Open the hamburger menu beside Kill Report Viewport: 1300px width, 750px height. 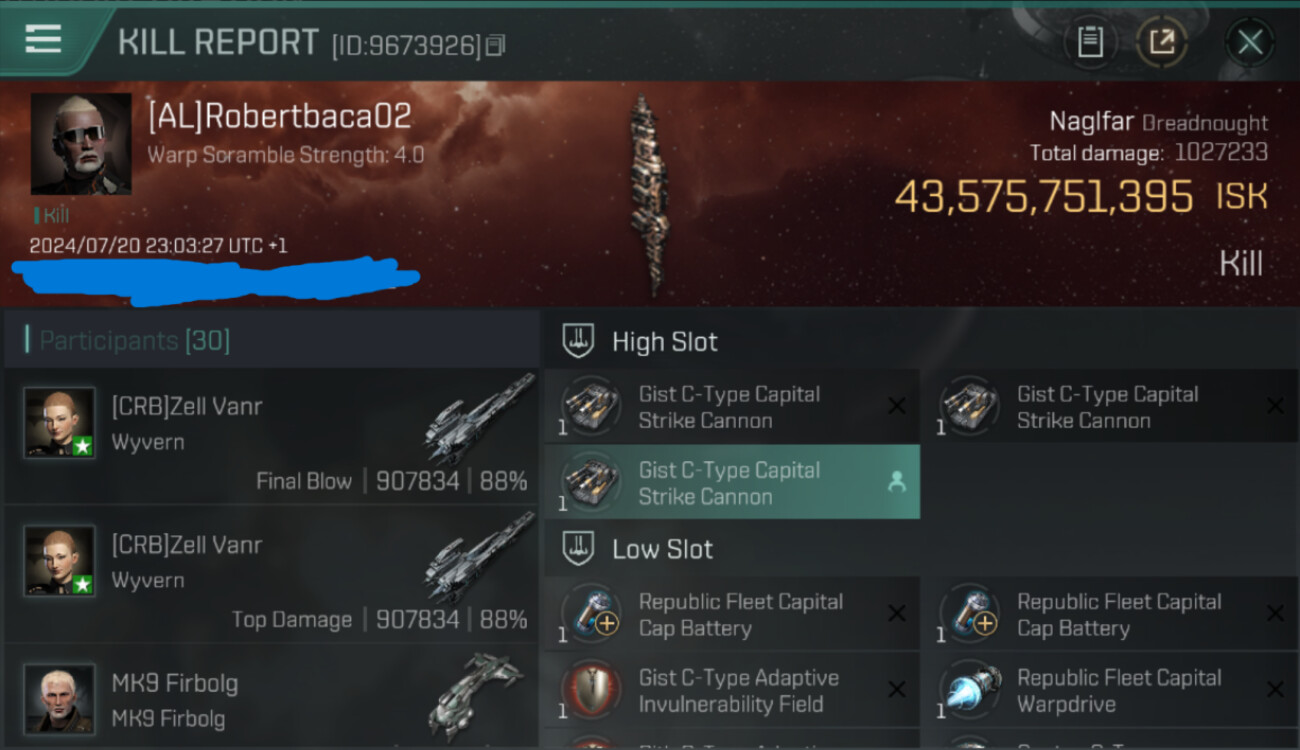tap(43, 40)
